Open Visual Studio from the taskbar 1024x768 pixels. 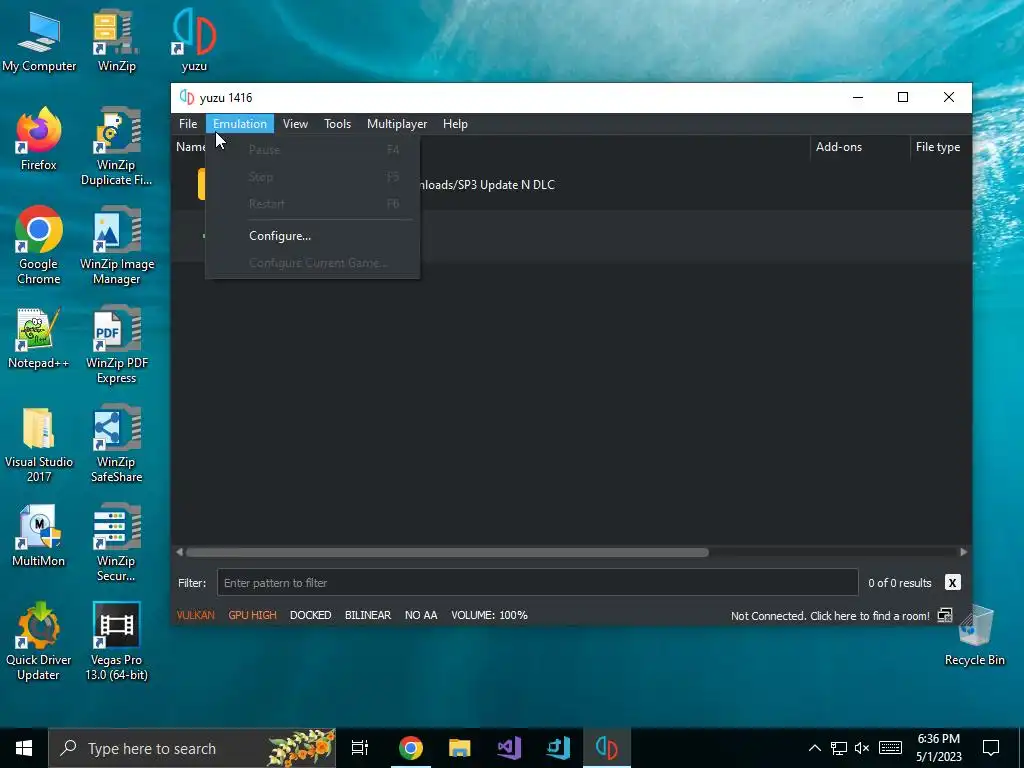pyautogui.click(x=509, y=748)
